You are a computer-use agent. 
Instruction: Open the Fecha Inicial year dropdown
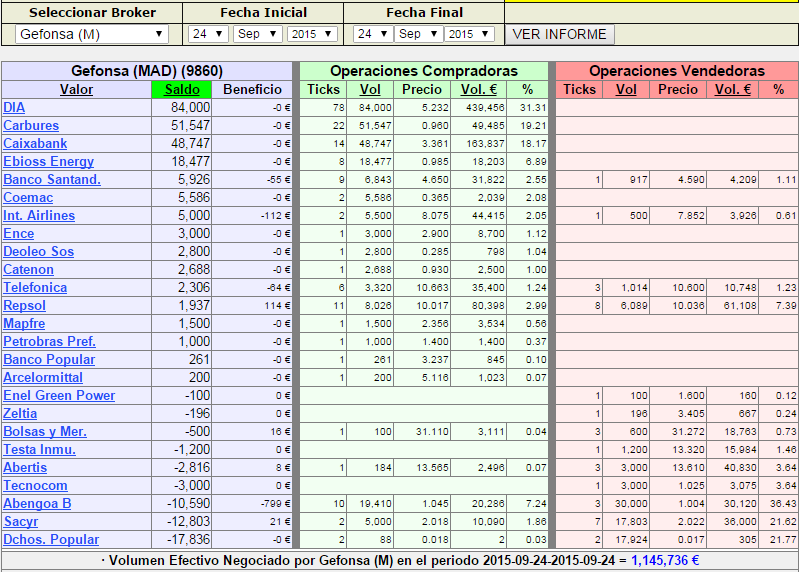pyautogui.click(x=312, y=34)
